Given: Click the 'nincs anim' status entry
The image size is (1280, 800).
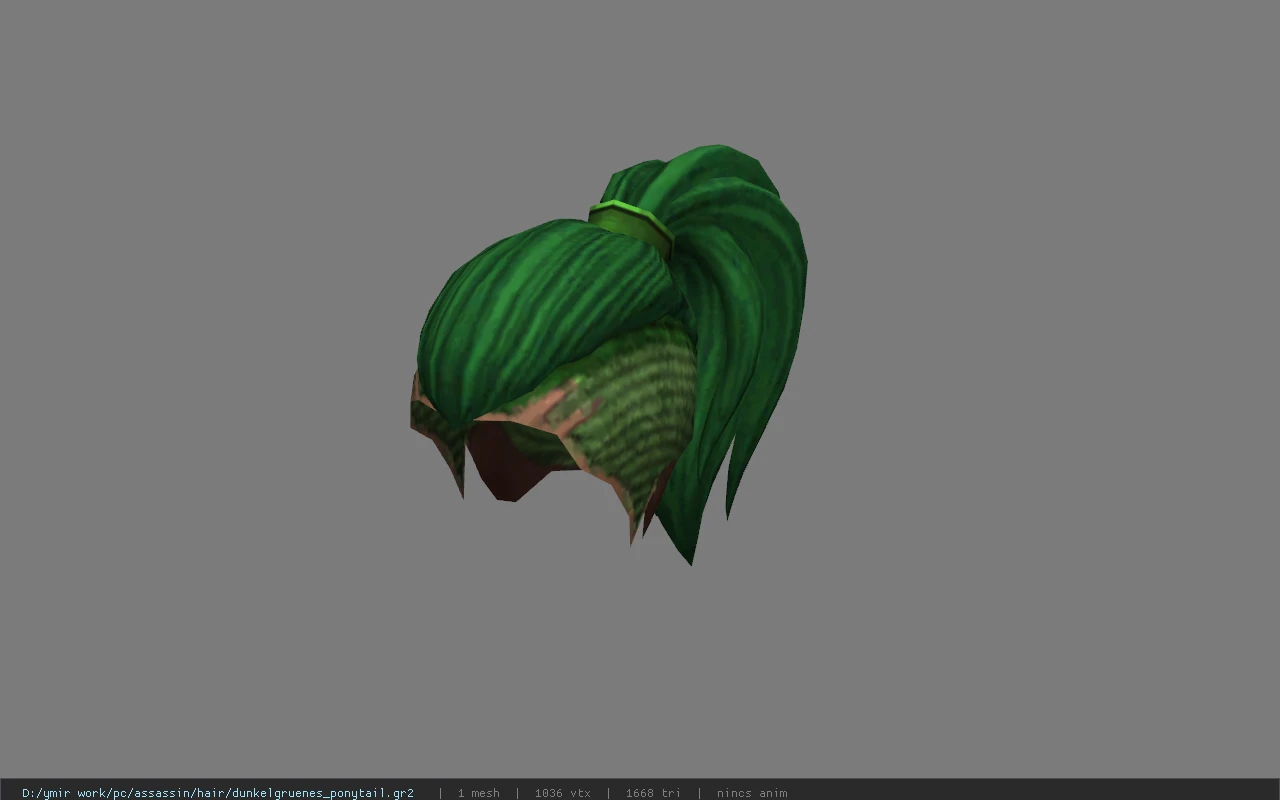Looking at the screenshot, I should point(752,793).
